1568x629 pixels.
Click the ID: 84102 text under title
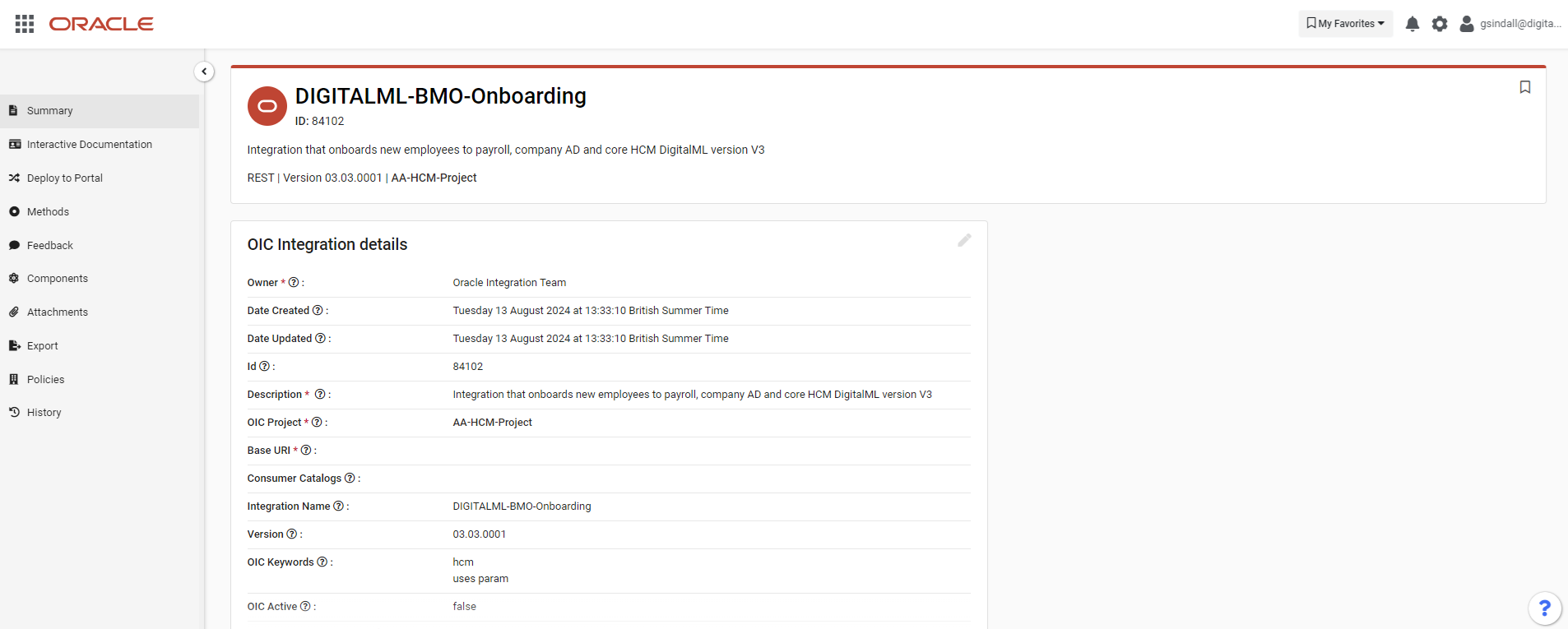pos(320,121)
